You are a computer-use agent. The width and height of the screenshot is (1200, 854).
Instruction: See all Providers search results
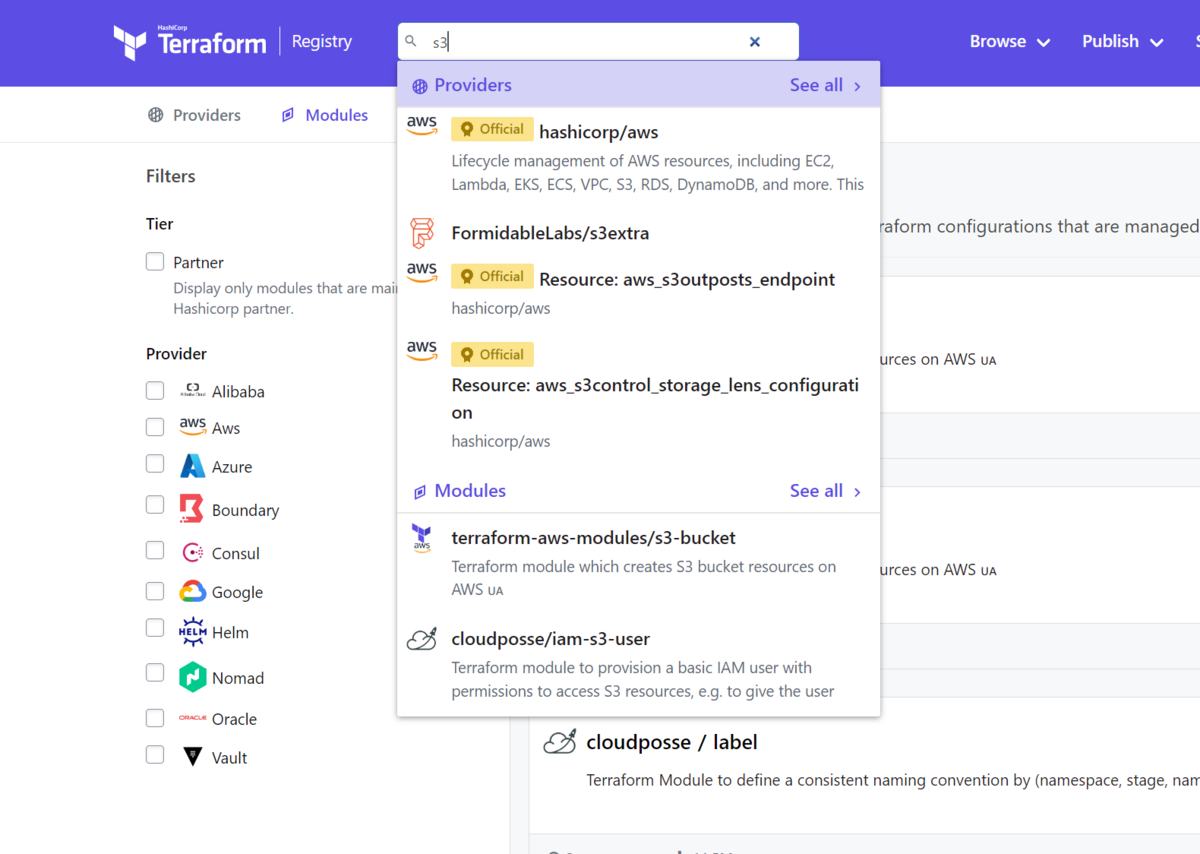tap(826, 86)
